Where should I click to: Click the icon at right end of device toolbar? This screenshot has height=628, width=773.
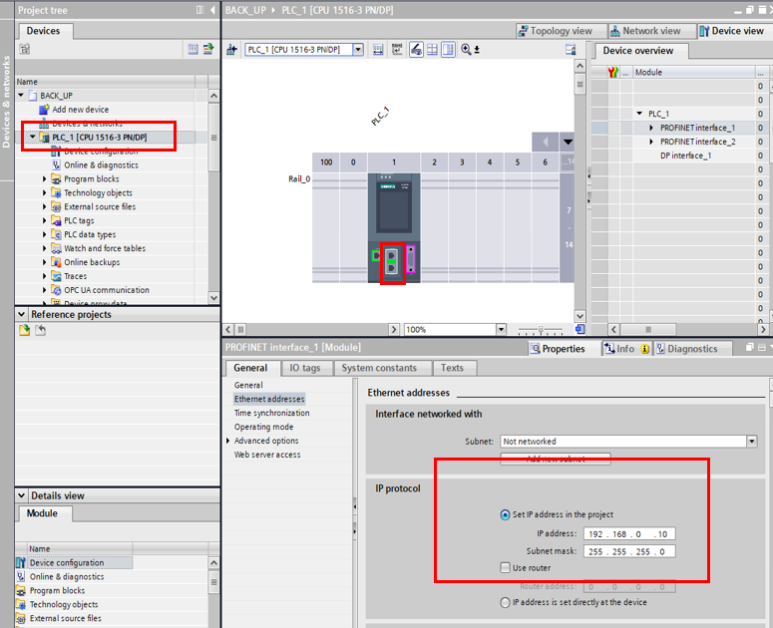(570, 49)
